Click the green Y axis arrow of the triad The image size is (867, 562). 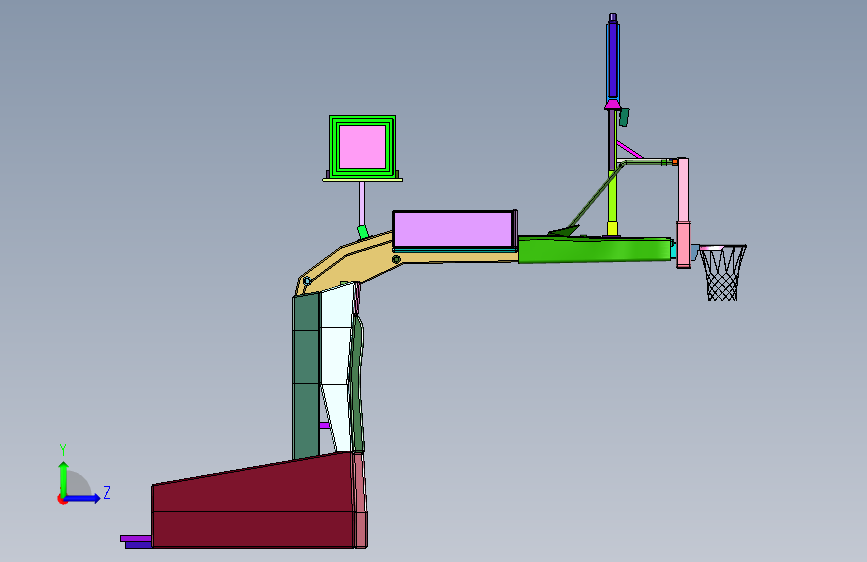pyautogui.click(x=64, y=478)
